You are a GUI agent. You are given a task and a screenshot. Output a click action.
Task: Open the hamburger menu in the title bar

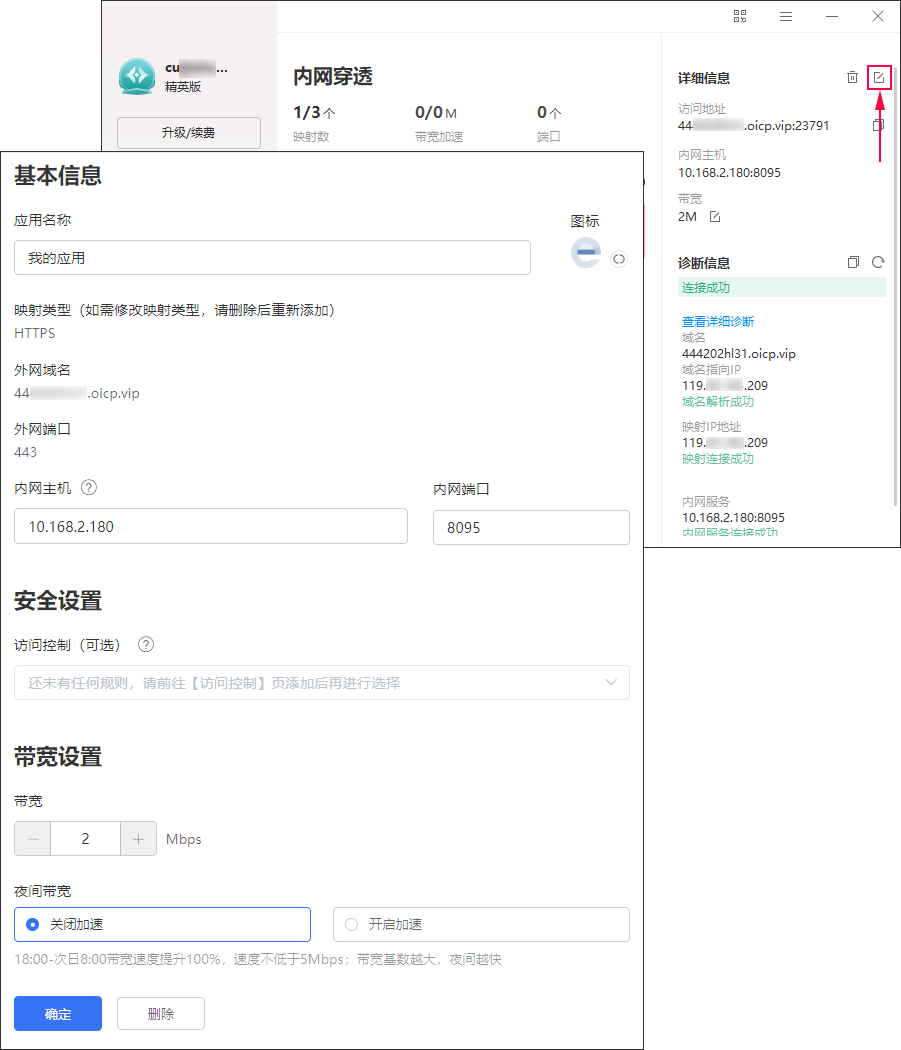785,16
